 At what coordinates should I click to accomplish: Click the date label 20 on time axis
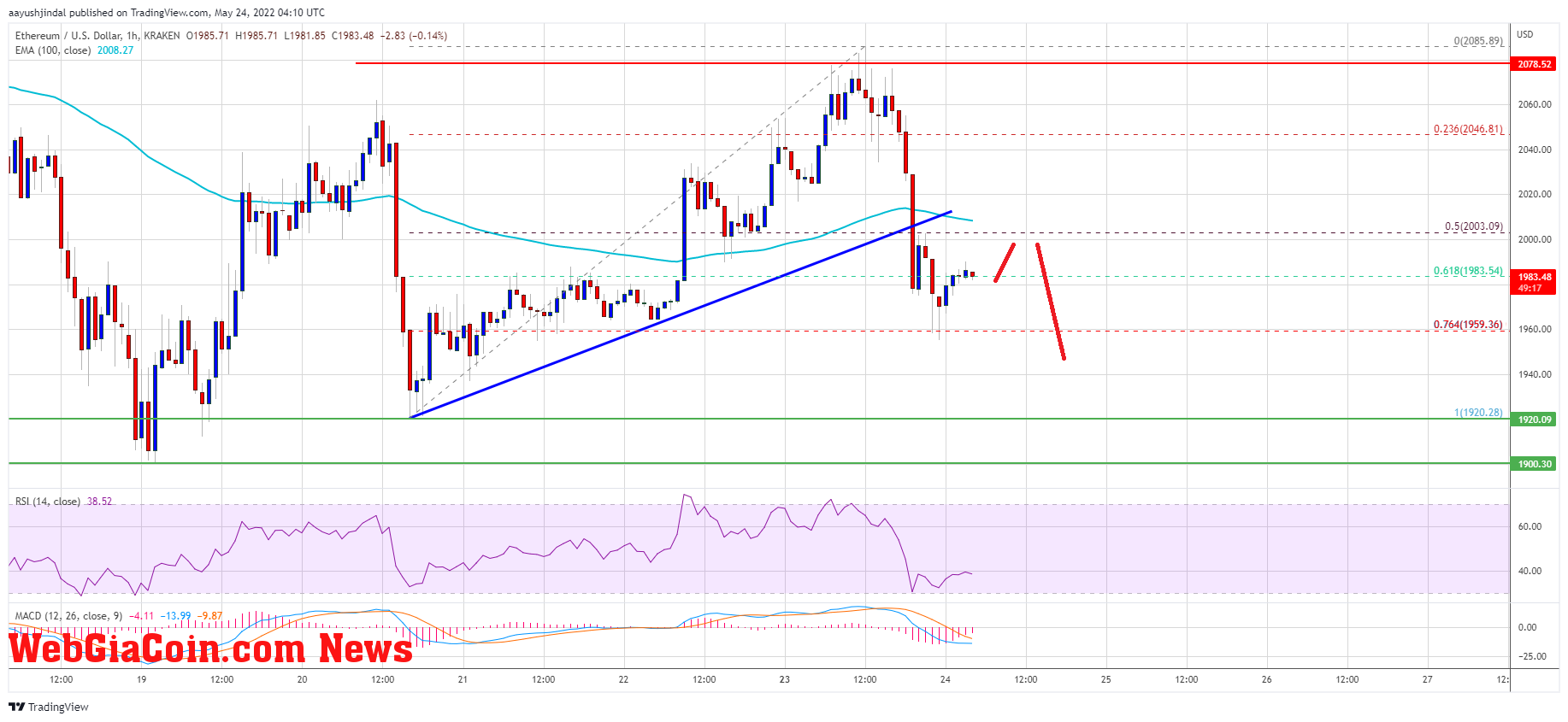[x=302, y=680]
